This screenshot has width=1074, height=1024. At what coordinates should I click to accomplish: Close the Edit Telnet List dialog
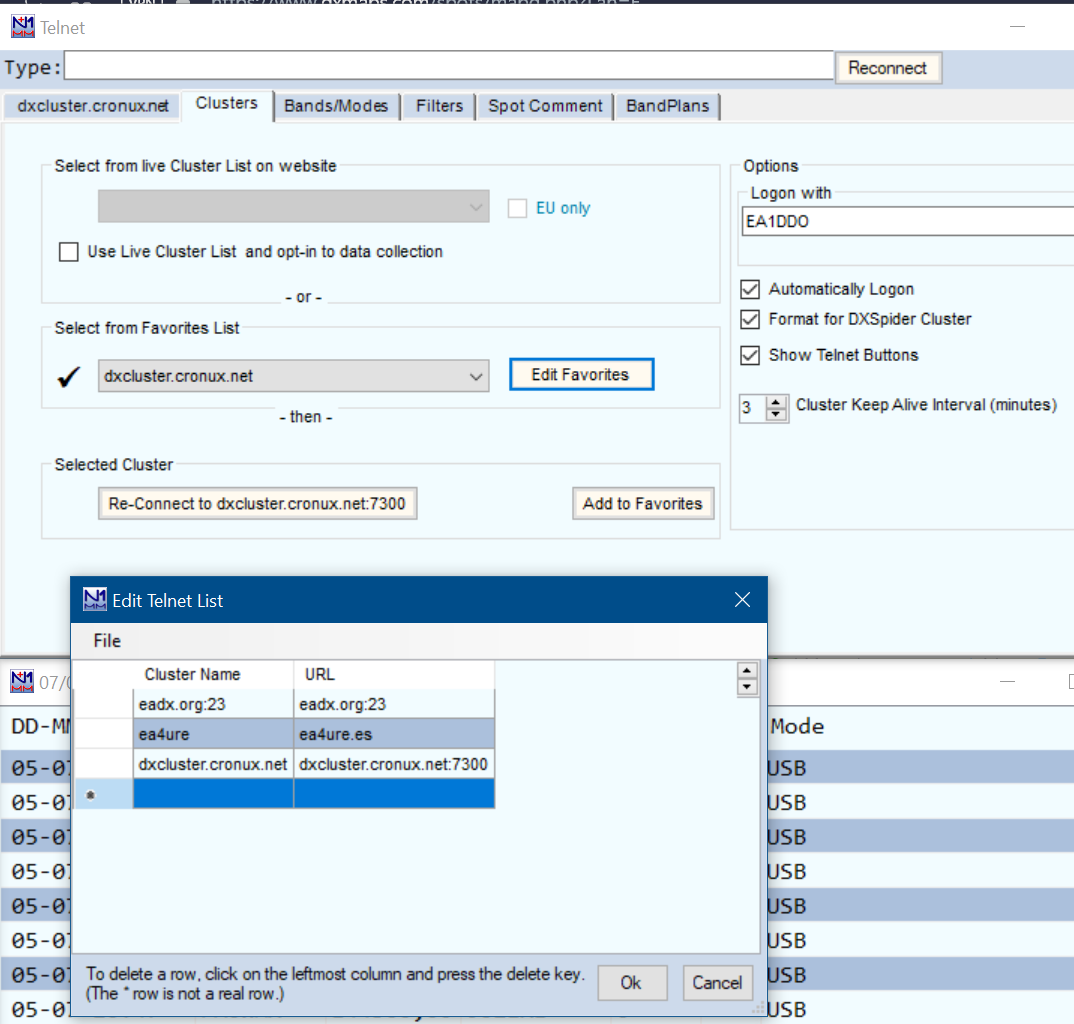click(742, 600)
